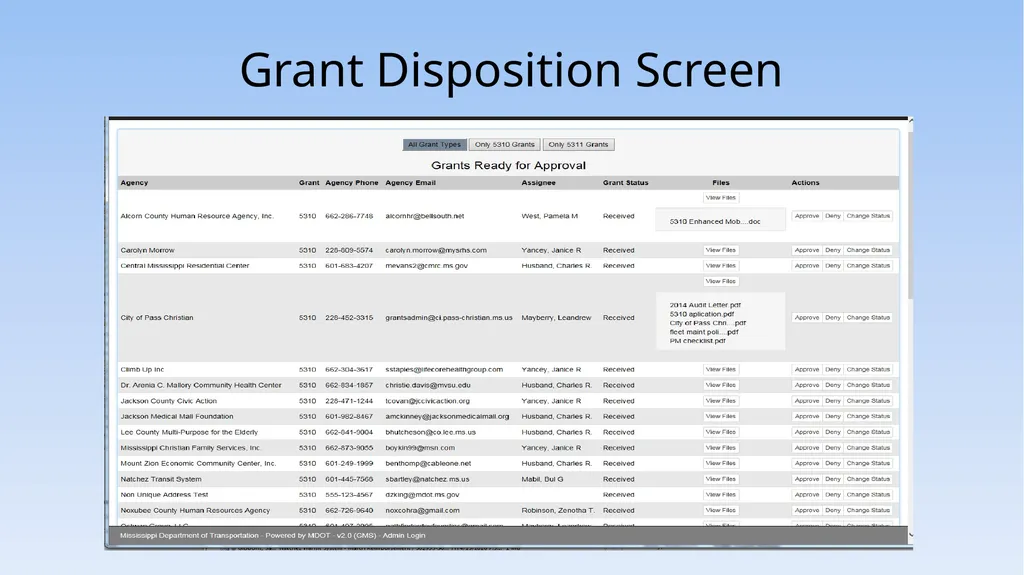This screenshot has height=575, width=1024.
Task: Open the 2014 Audit Letter.pdf file
Action: click(705, 305)
